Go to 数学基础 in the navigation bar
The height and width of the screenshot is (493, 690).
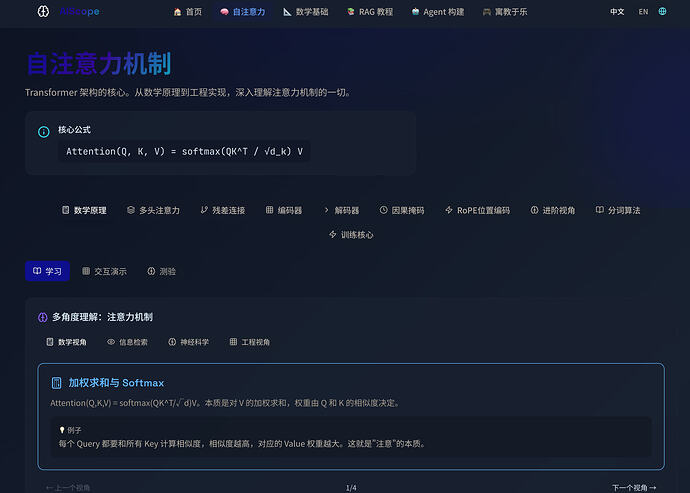(306, 12)
